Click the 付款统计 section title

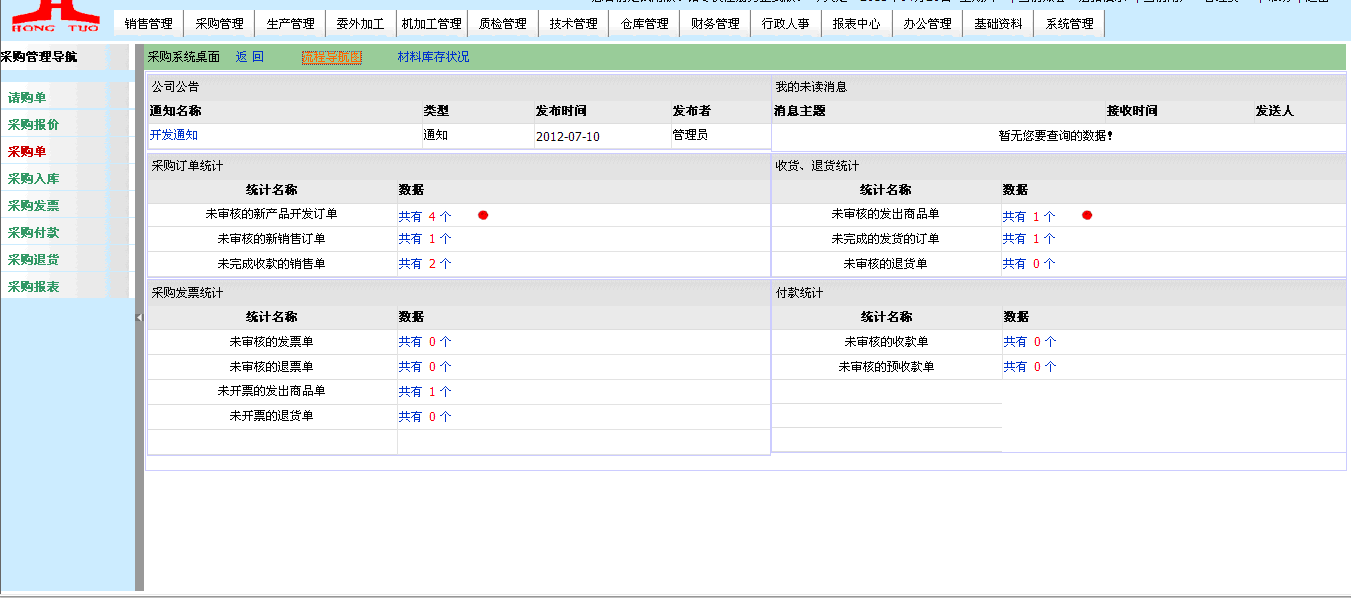click(x=799, y=293)
